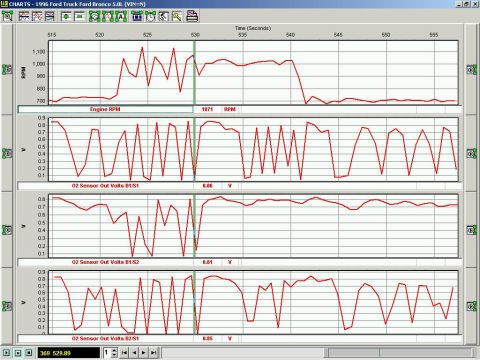480x360 pixels.
Task: Click the green circle toolbar icon
Action: pyautogui.click(x=67, y=16)
